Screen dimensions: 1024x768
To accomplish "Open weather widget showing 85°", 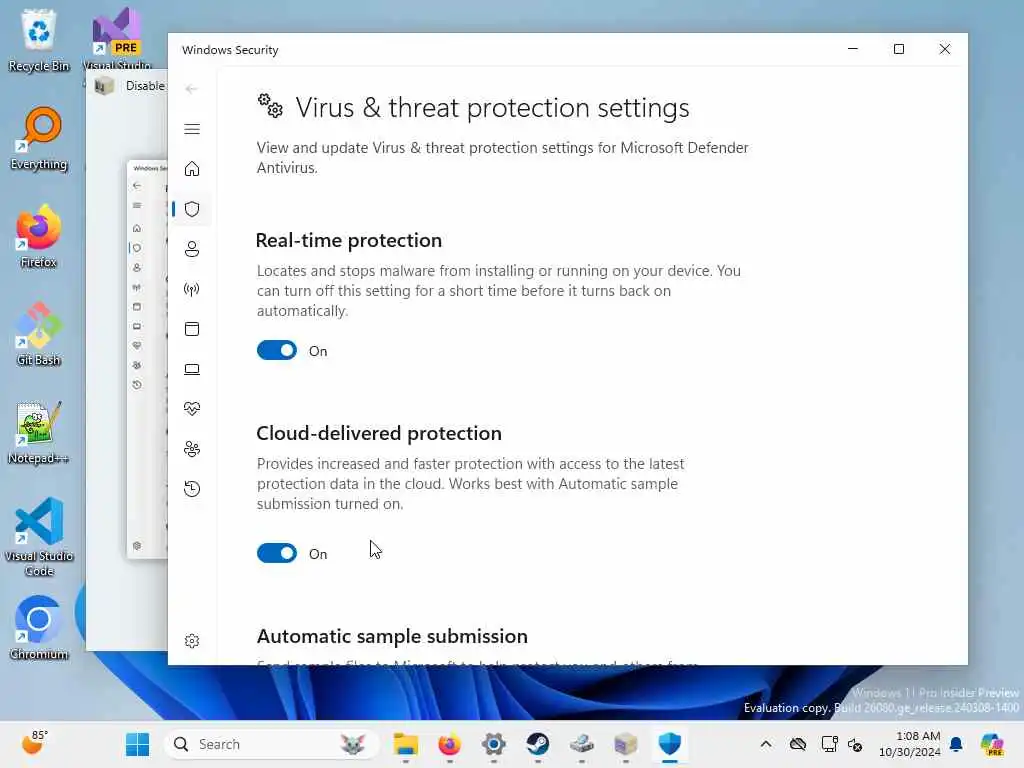I will pos(33,743).
